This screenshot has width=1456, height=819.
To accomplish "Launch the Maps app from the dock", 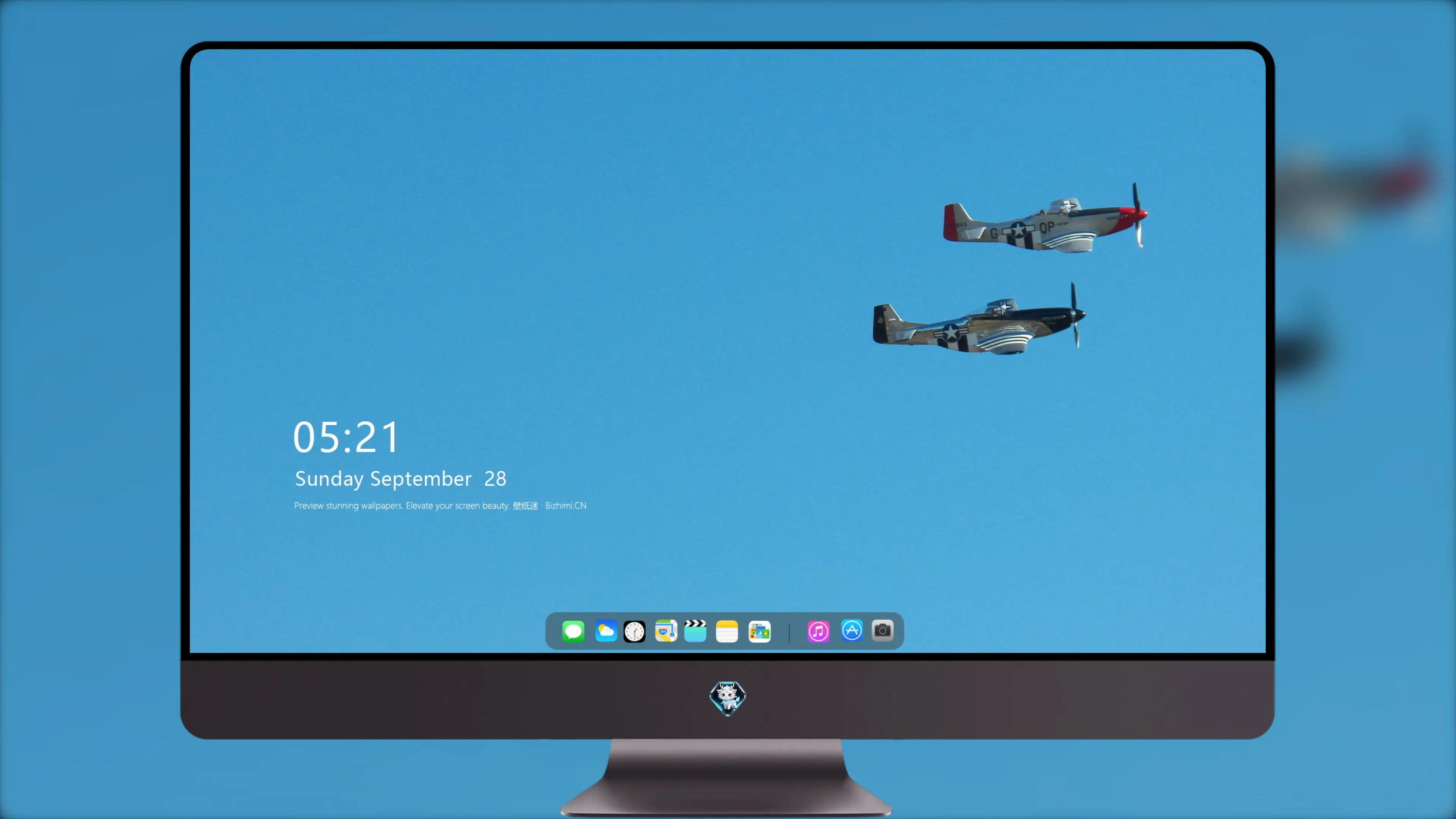I will (666, 631).
